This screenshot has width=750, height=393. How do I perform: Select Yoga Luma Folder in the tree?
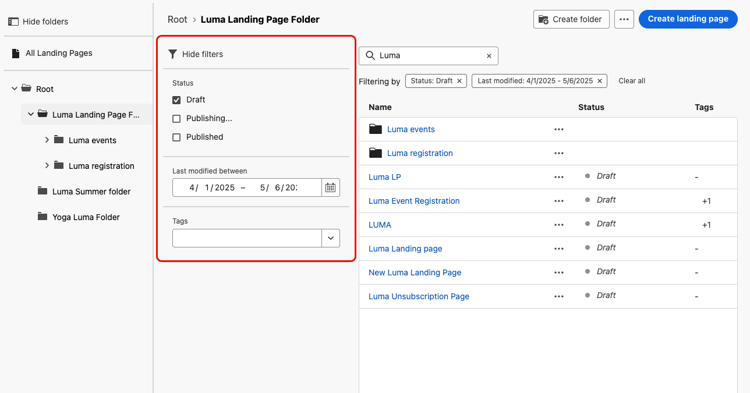pos(86,217)
